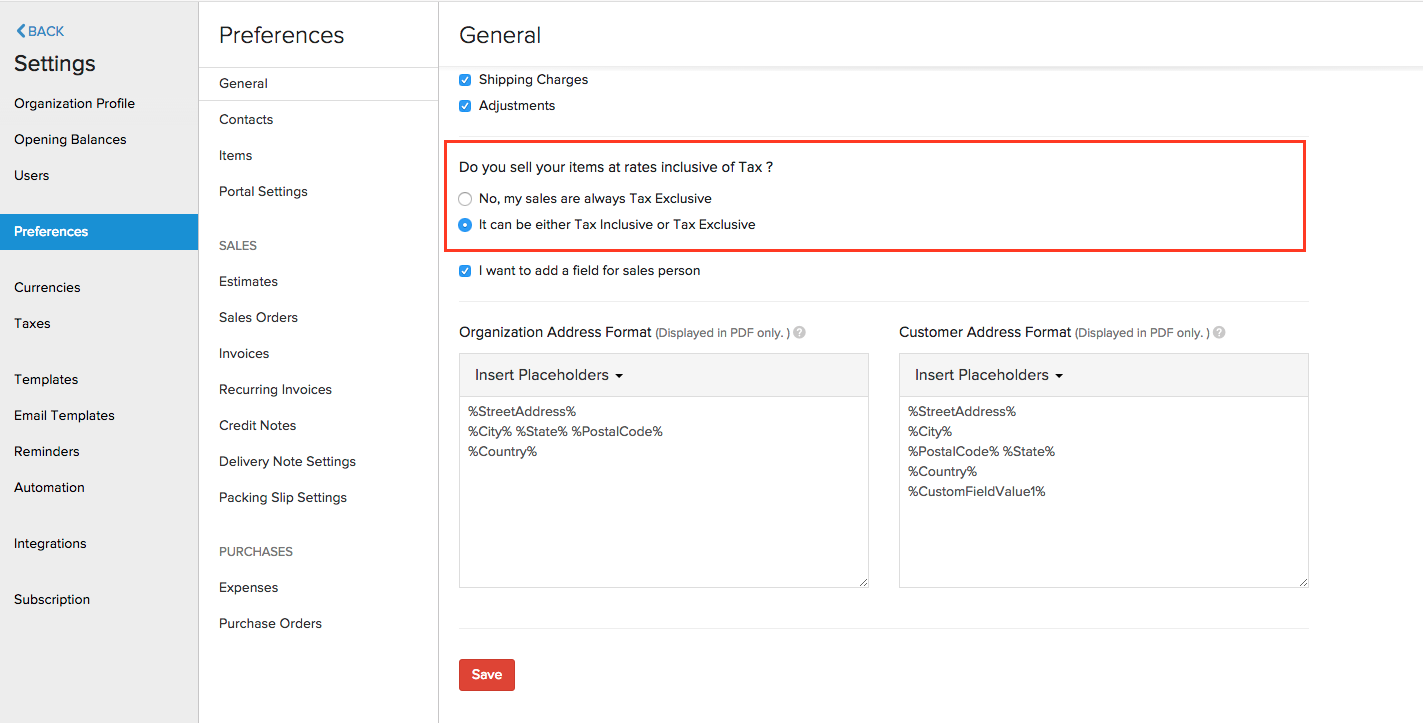
Task: Open the Contacts preferences section
Action: pyautogui.click(x=246, y=120)
